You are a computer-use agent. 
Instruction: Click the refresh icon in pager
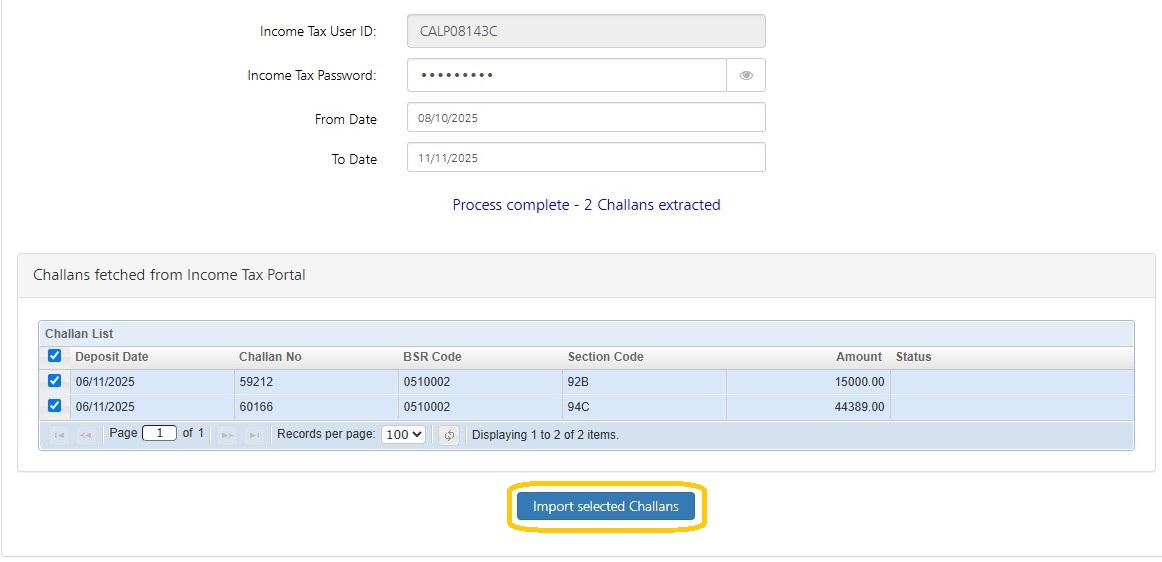pyautogui.click(x=449, y=435)
